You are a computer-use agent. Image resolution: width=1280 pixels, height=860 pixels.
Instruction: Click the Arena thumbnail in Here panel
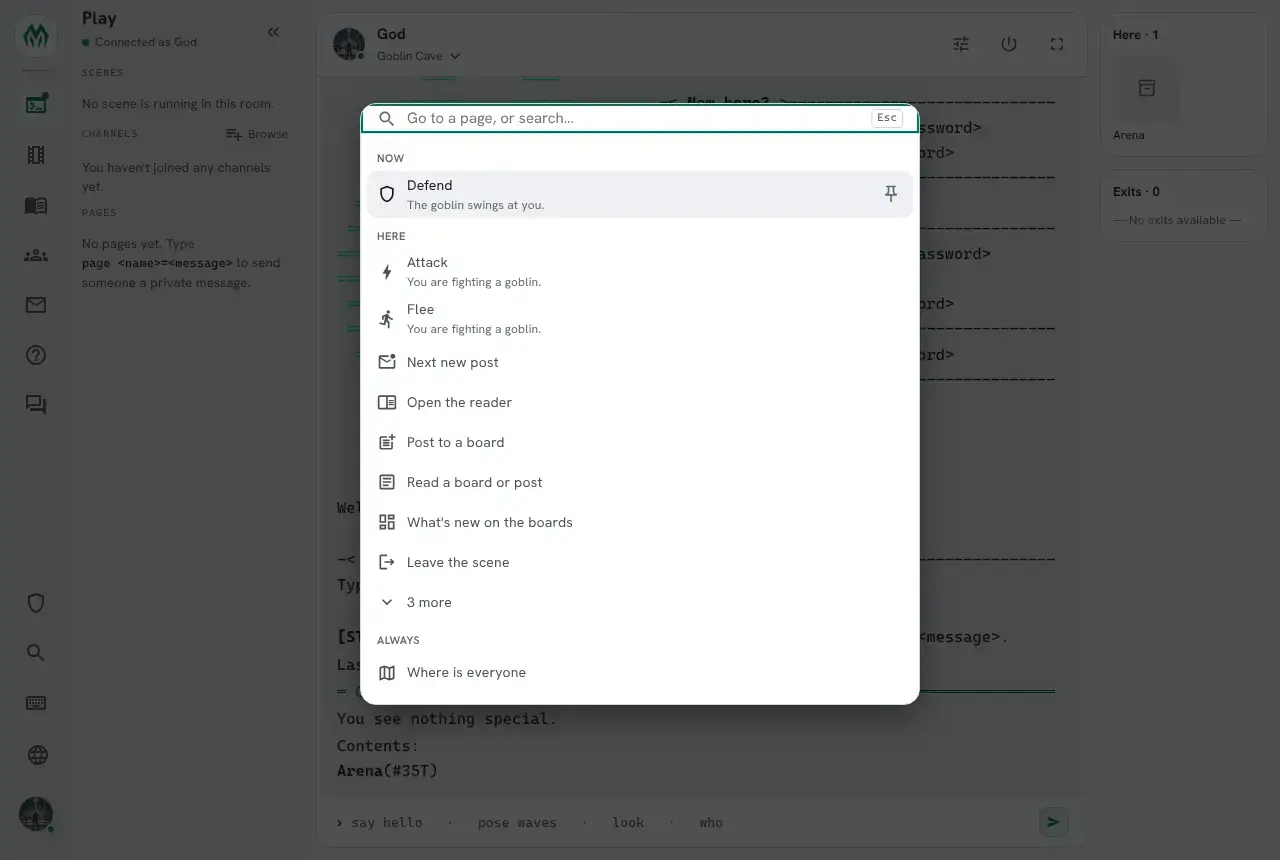(x=1146, y=89)
